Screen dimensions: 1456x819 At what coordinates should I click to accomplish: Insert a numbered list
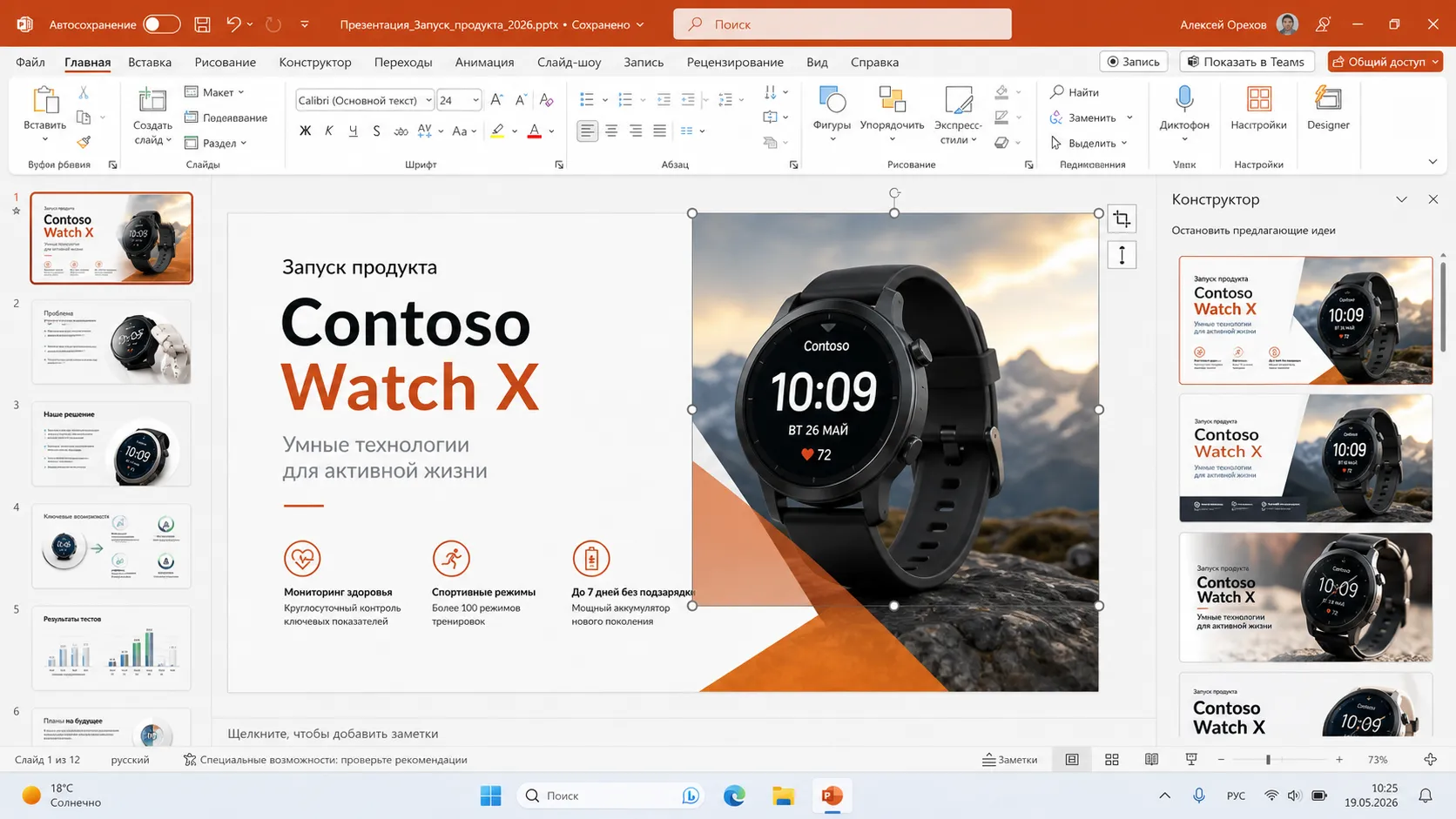click(625, 100)
